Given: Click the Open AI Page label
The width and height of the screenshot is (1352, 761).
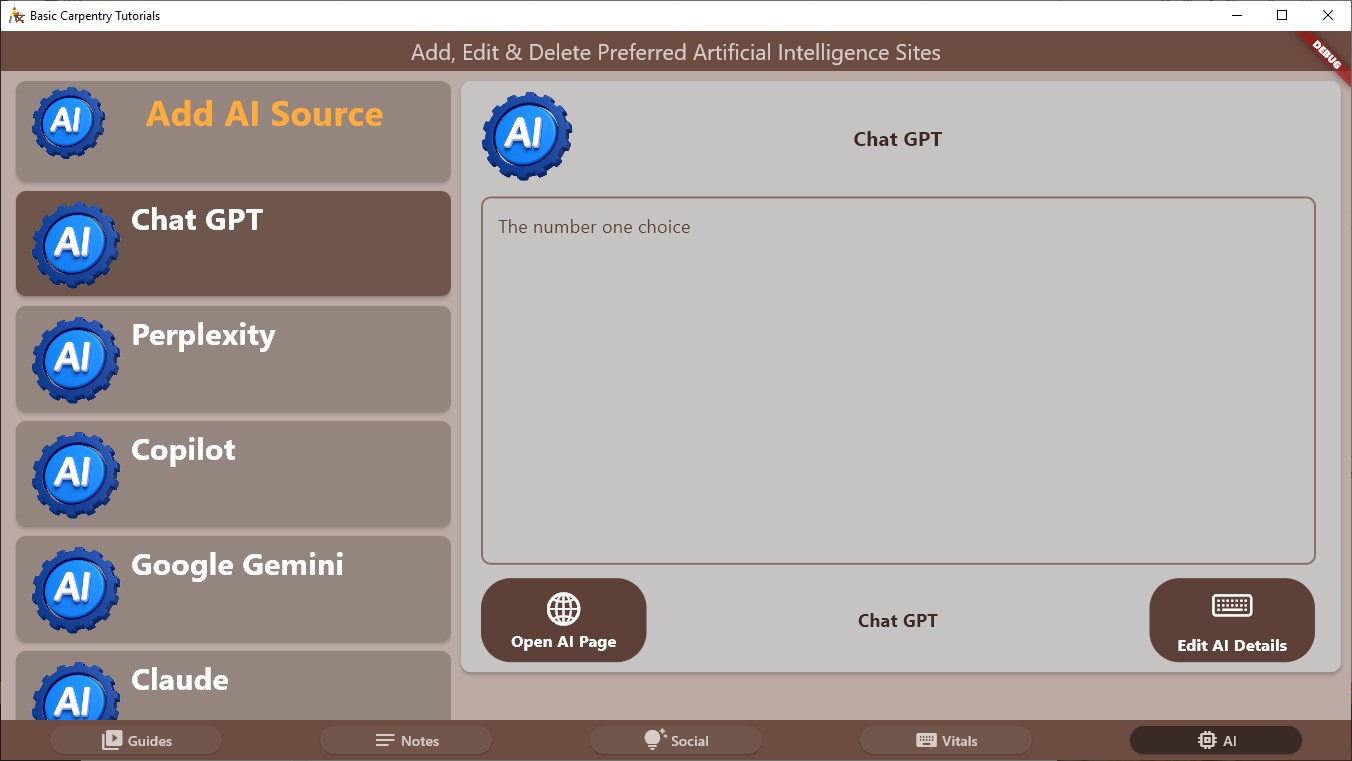Looking at the screenshot, I should [564, 642].
